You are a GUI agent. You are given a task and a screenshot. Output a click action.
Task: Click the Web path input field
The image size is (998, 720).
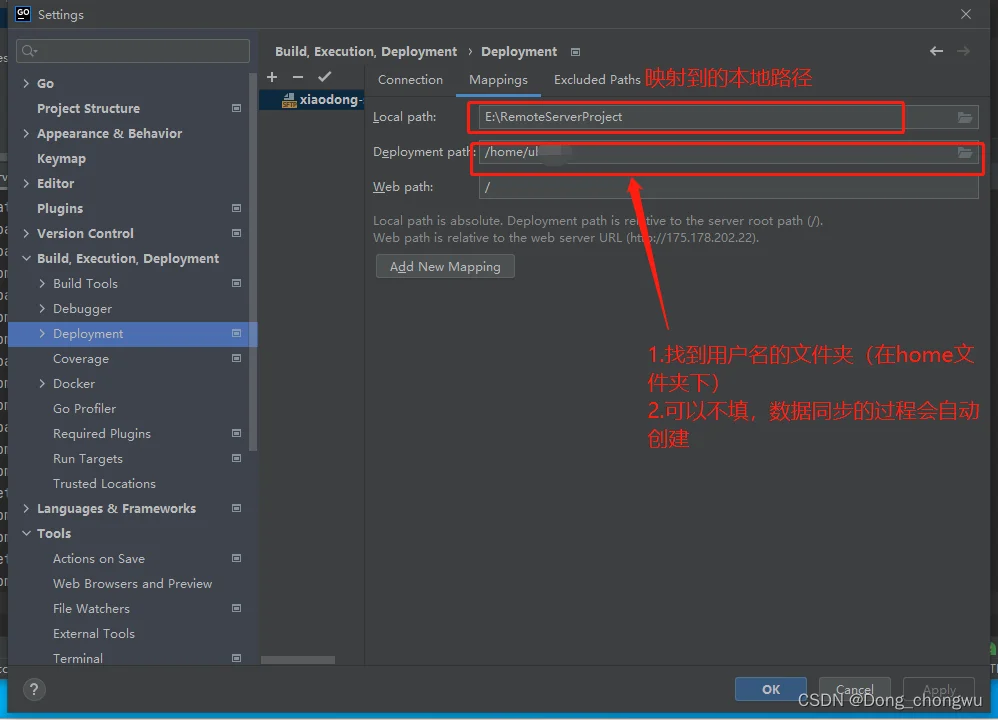click(727, 187)
